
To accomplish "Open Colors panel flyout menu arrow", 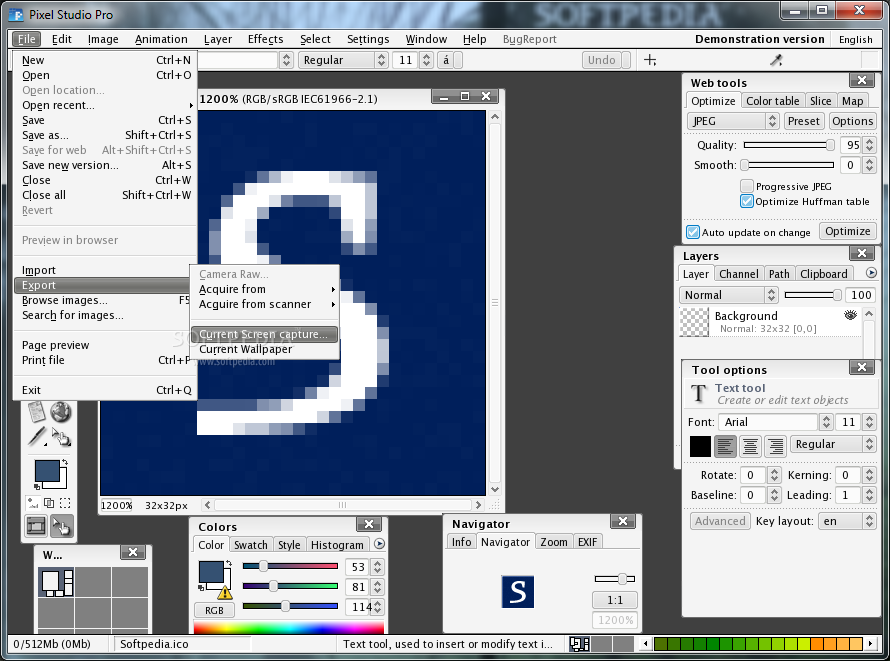I will point(380,544).
